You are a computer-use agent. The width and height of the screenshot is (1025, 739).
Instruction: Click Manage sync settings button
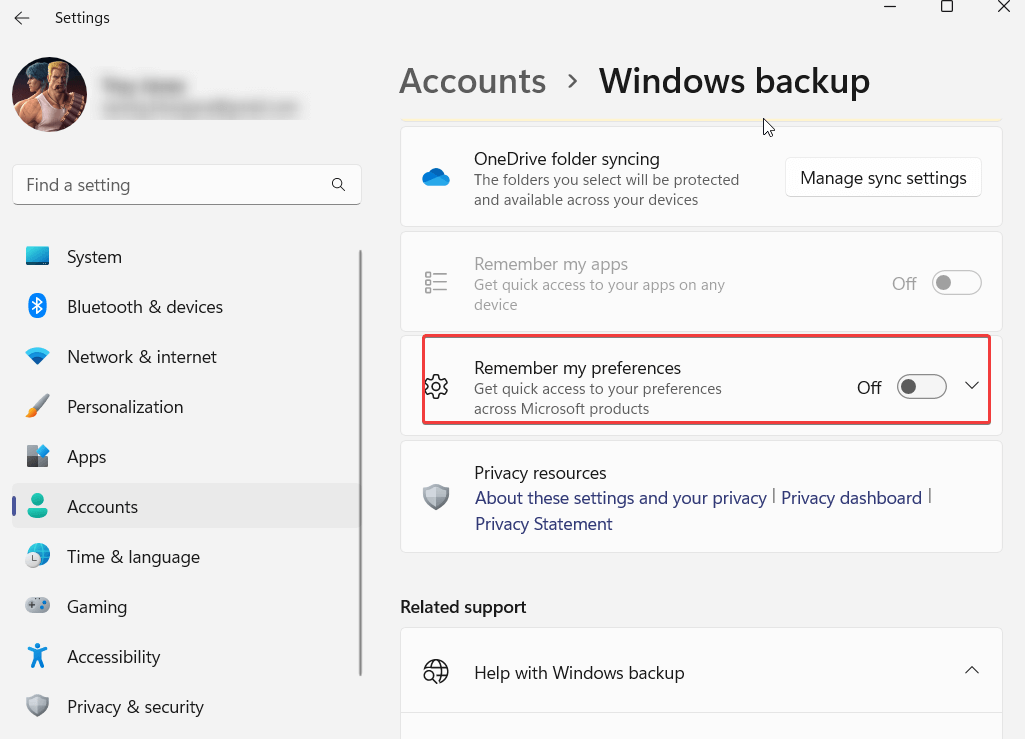click(x=883, y=178)
